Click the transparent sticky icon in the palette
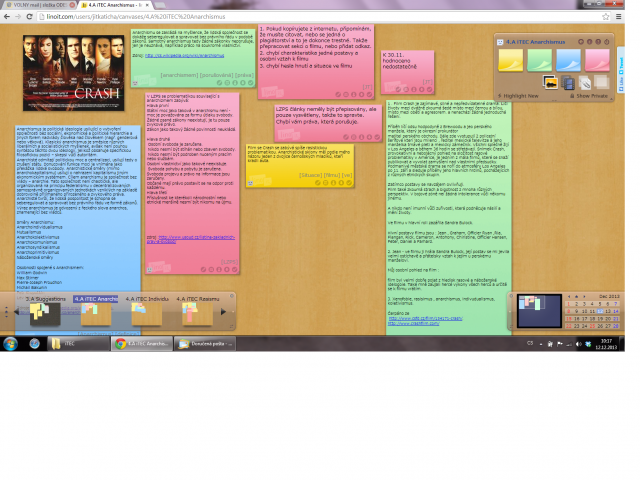The image size is (640, 480). 601,82
